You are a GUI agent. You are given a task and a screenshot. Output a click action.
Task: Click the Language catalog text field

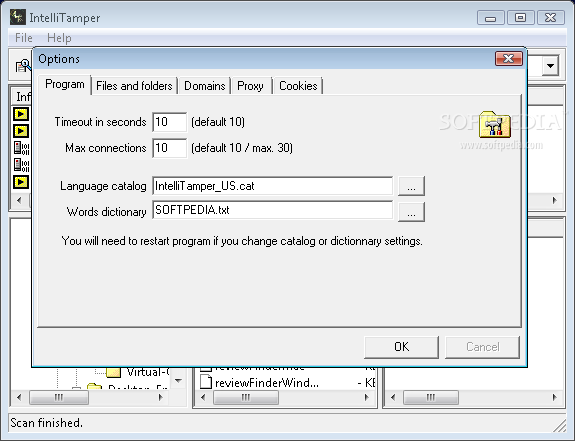click(272, 186)
